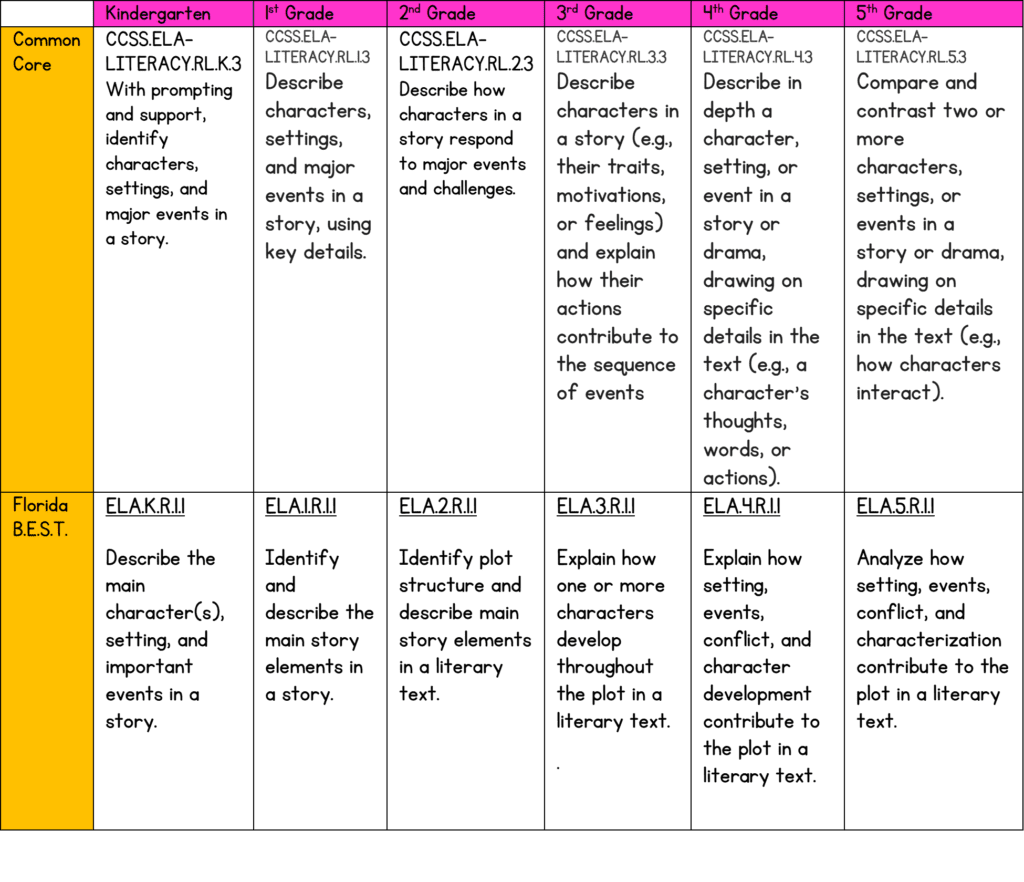Open the ELA.K.R.1.1 underlined standard code
This screenshot has height=882, width=1024.
[145, 506]
